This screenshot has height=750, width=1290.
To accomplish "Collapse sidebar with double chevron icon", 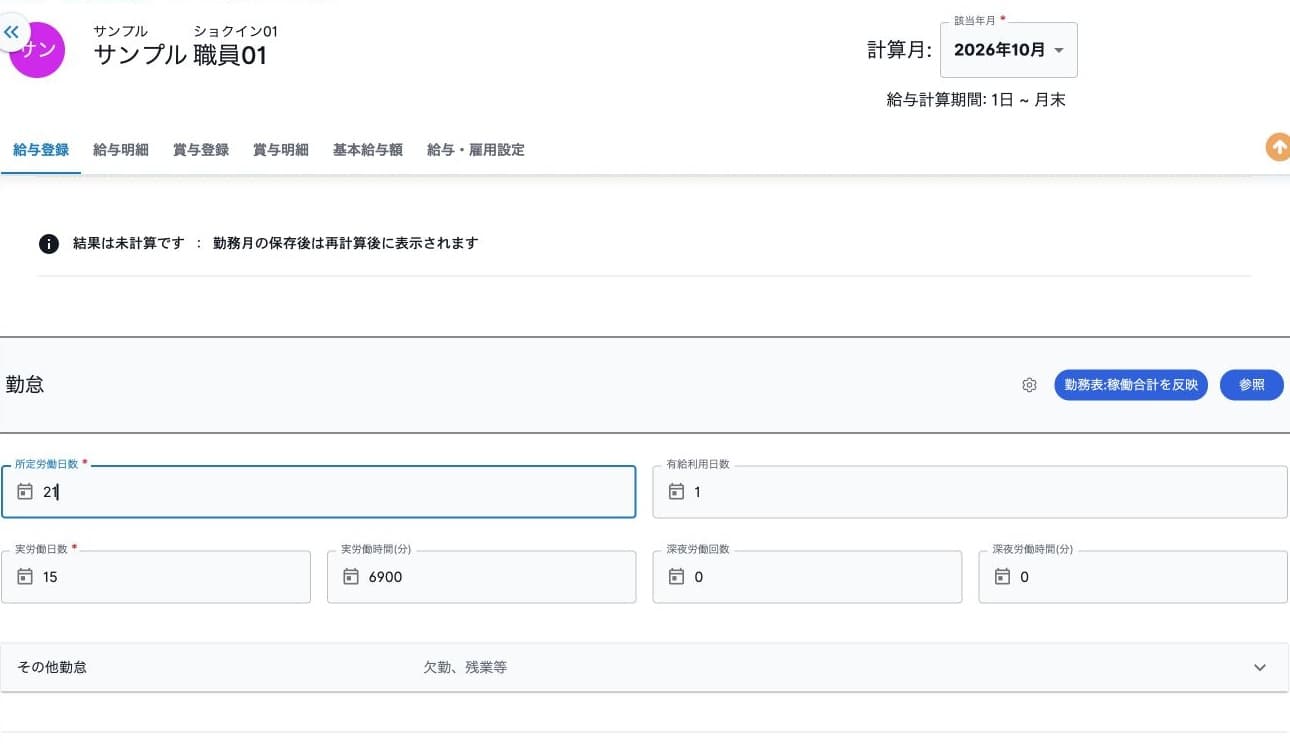I will (x=12, y=32).
